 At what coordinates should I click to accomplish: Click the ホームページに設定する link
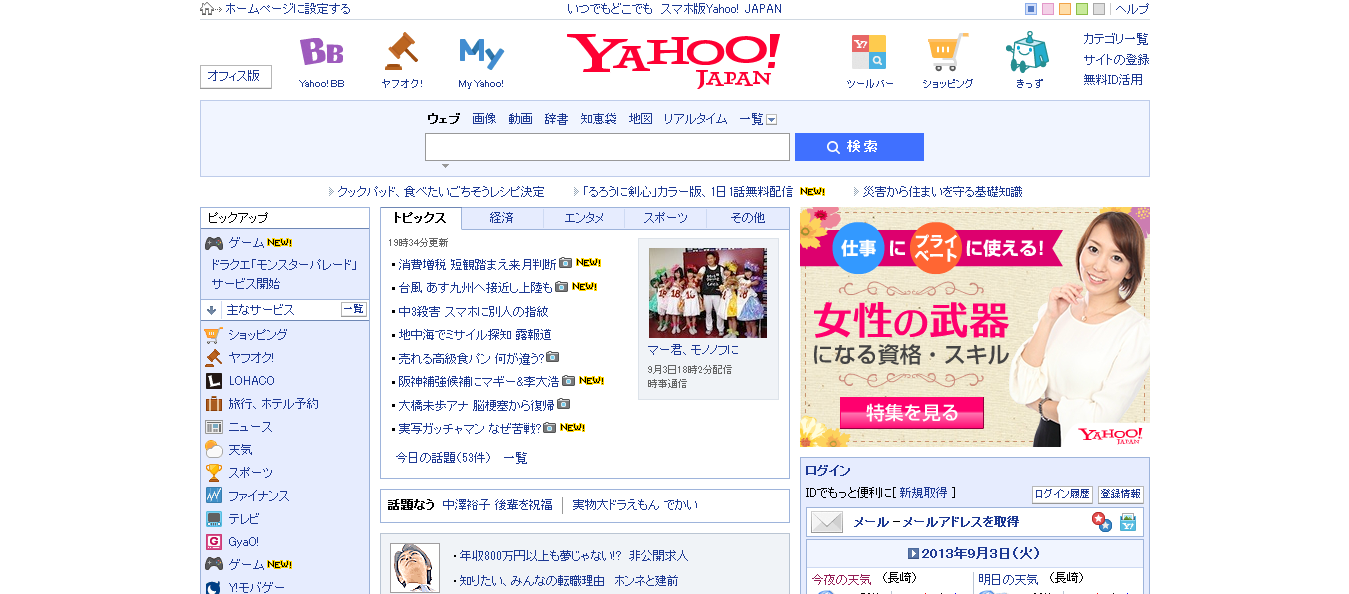(288, 9)
